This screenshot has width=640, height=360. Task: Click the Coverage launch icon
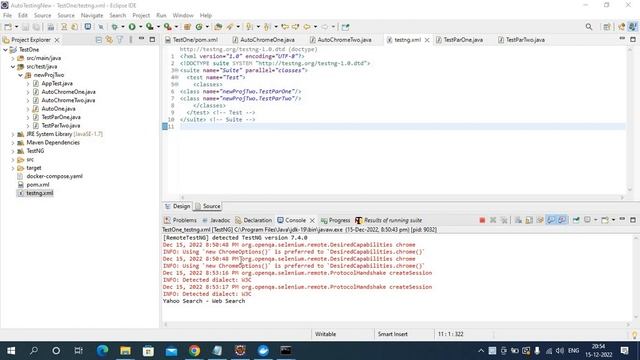(x=150, y=27)
